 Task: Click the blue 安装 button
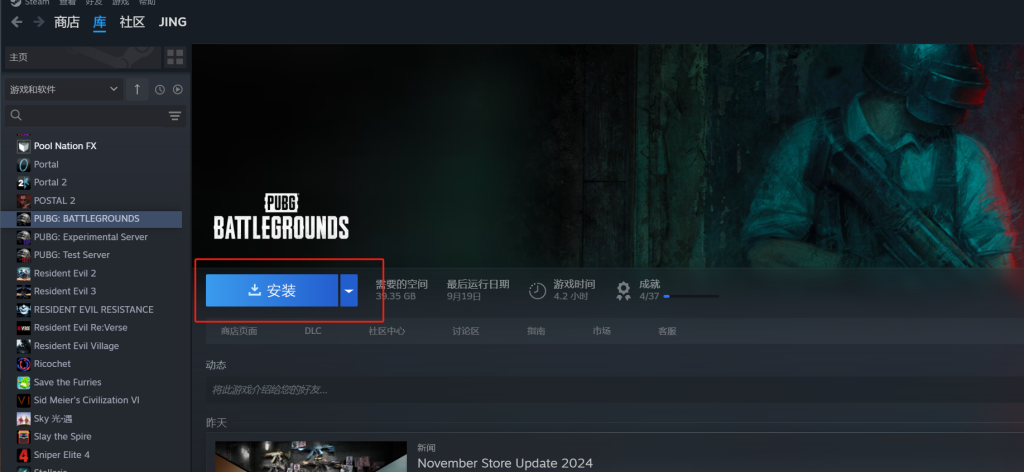[x=272, y=291]
